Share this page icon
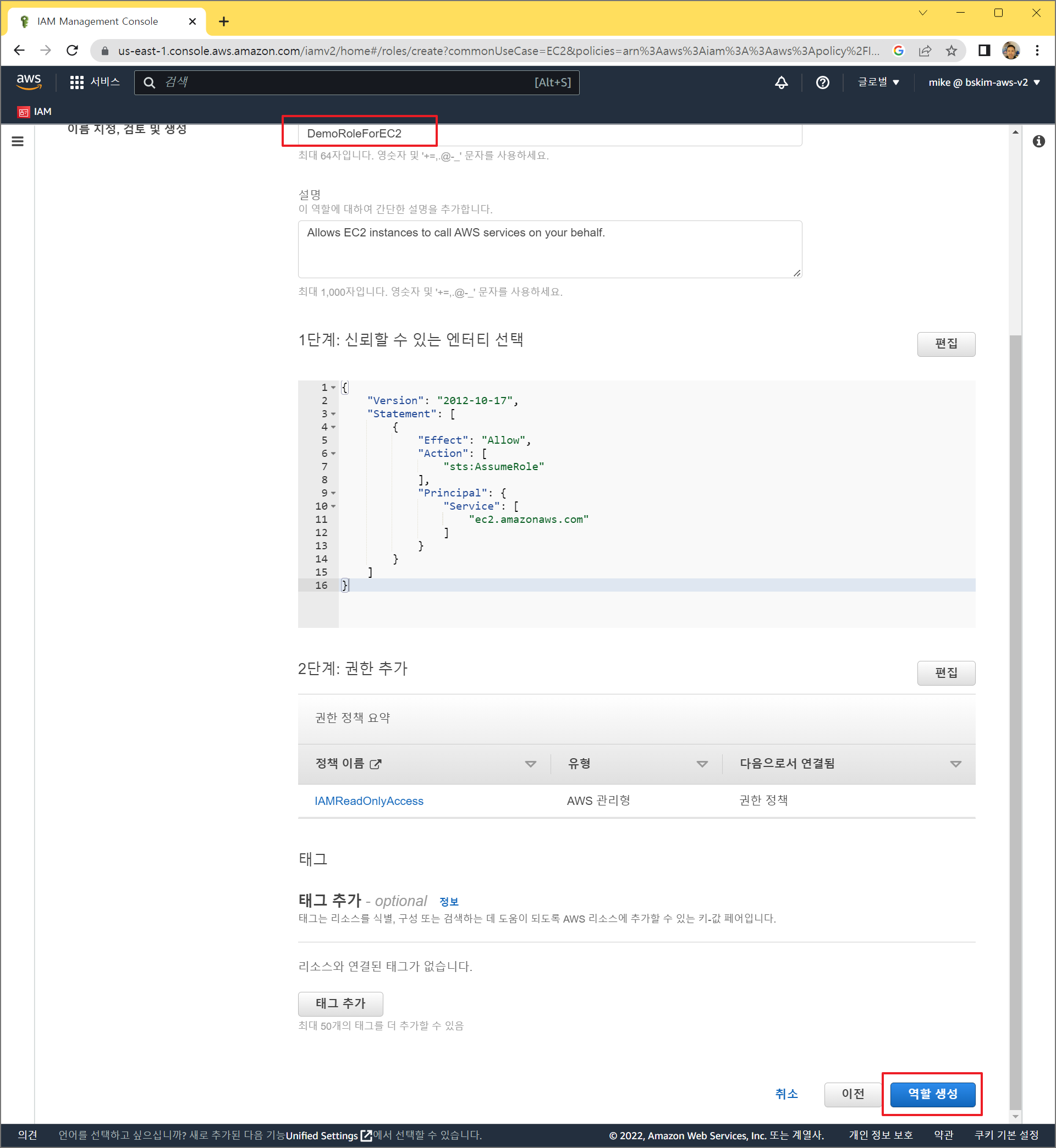 [x=925, y=51]
